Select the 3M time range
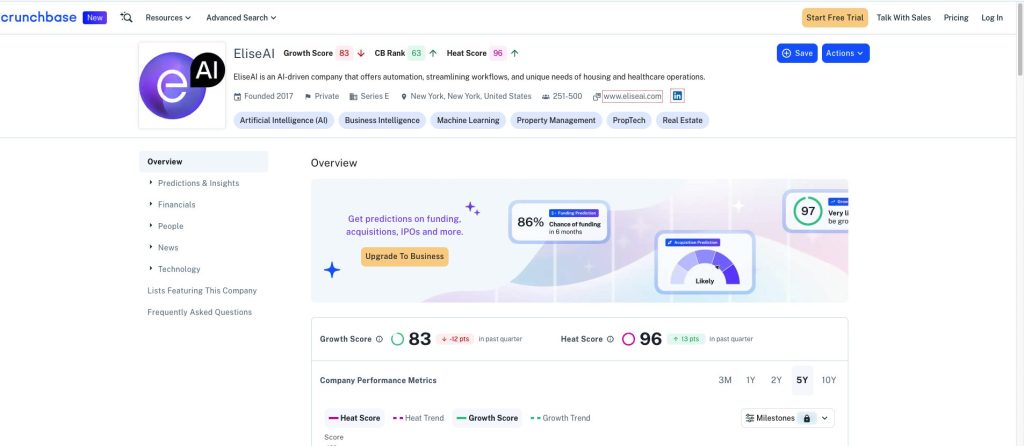The image size is (1024, 446). 725,380
